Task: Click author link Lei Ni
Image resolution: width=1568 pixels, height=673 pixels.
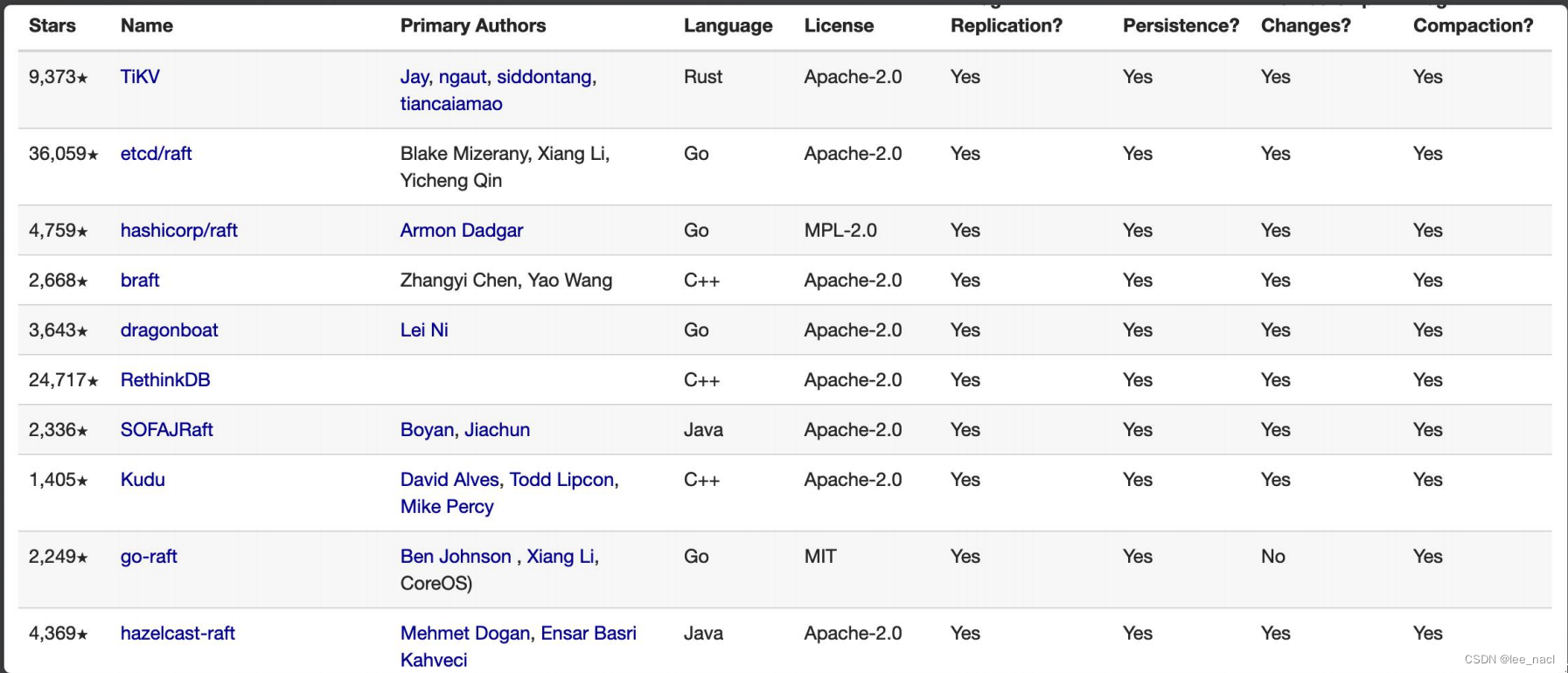Action: [x=424, y=330]
